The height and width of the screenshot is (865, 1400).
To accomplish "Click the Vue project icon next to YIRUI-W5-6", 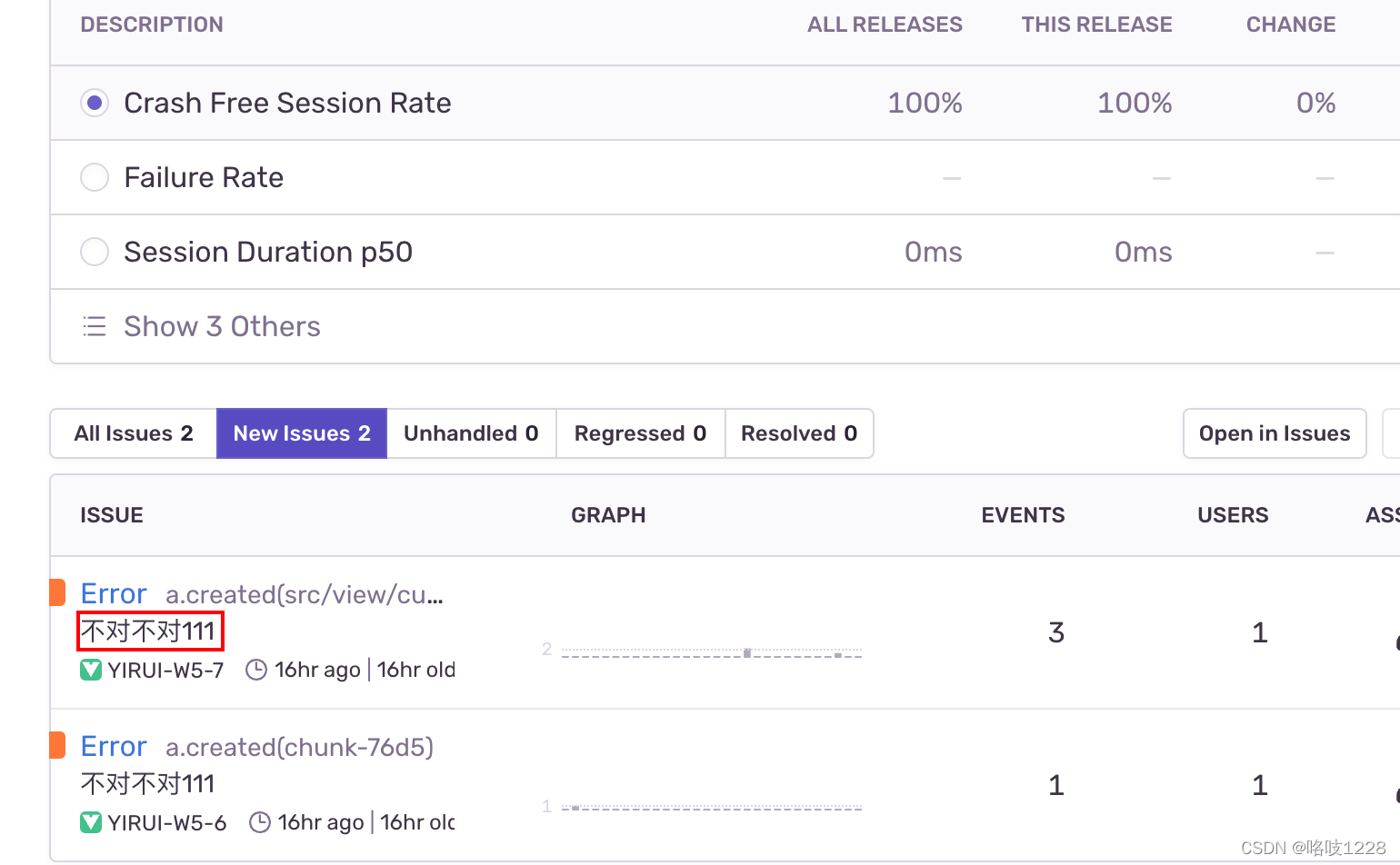I will point(91,823).
